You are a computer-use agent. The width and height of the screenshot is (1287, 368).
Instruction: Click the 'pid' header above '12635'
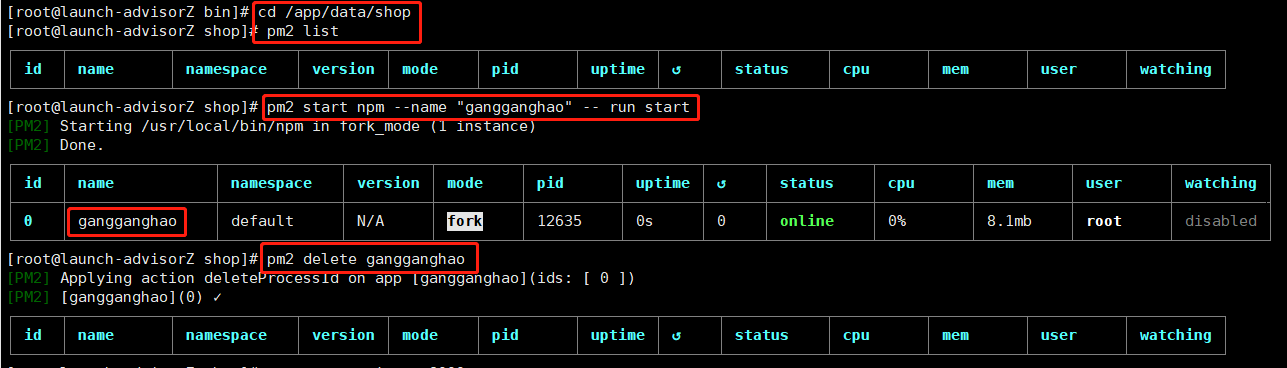point(550,183)
